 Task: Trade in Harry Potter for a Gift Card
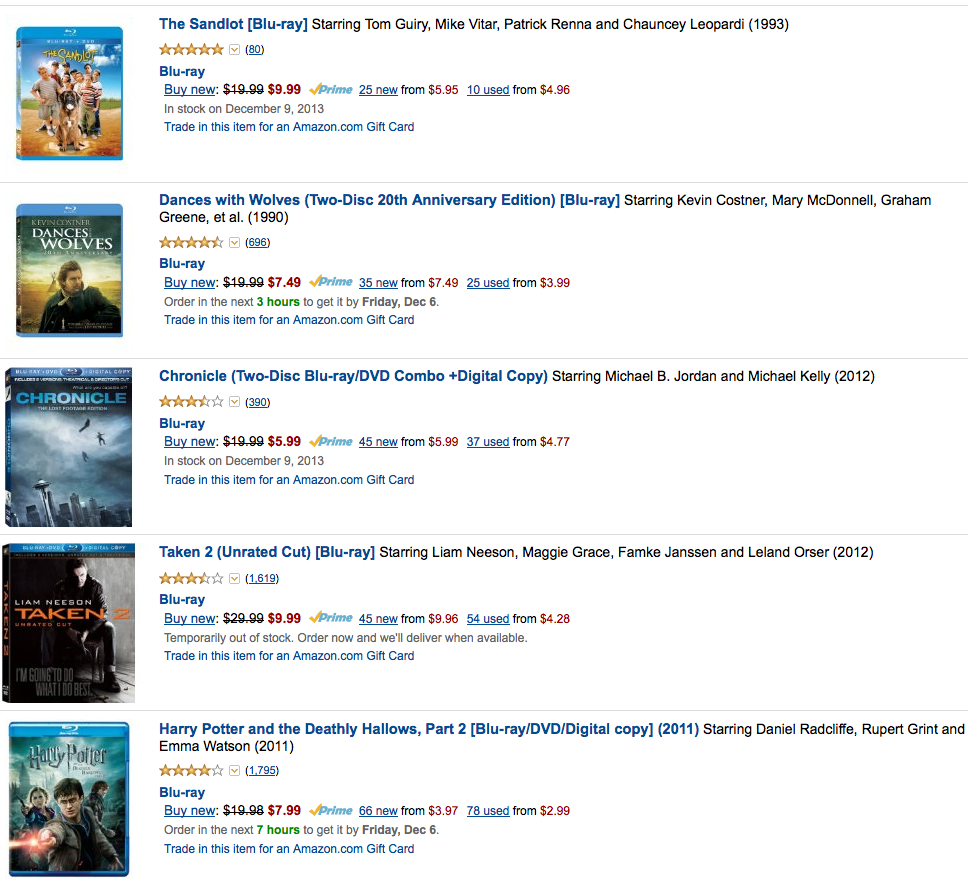coord(289,849)
